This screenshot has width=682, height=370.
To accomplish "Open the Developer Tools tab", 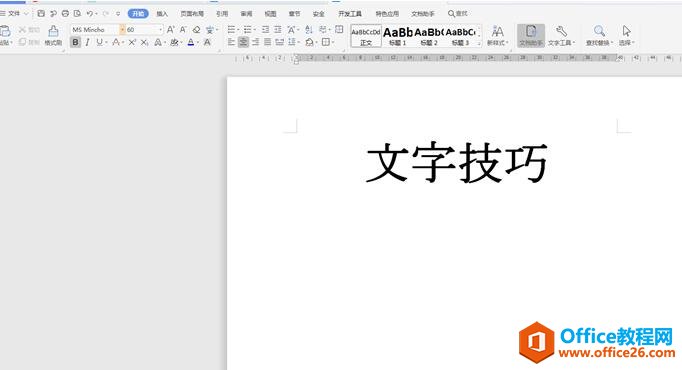I will pyautogui.click(x=350, y=13).
